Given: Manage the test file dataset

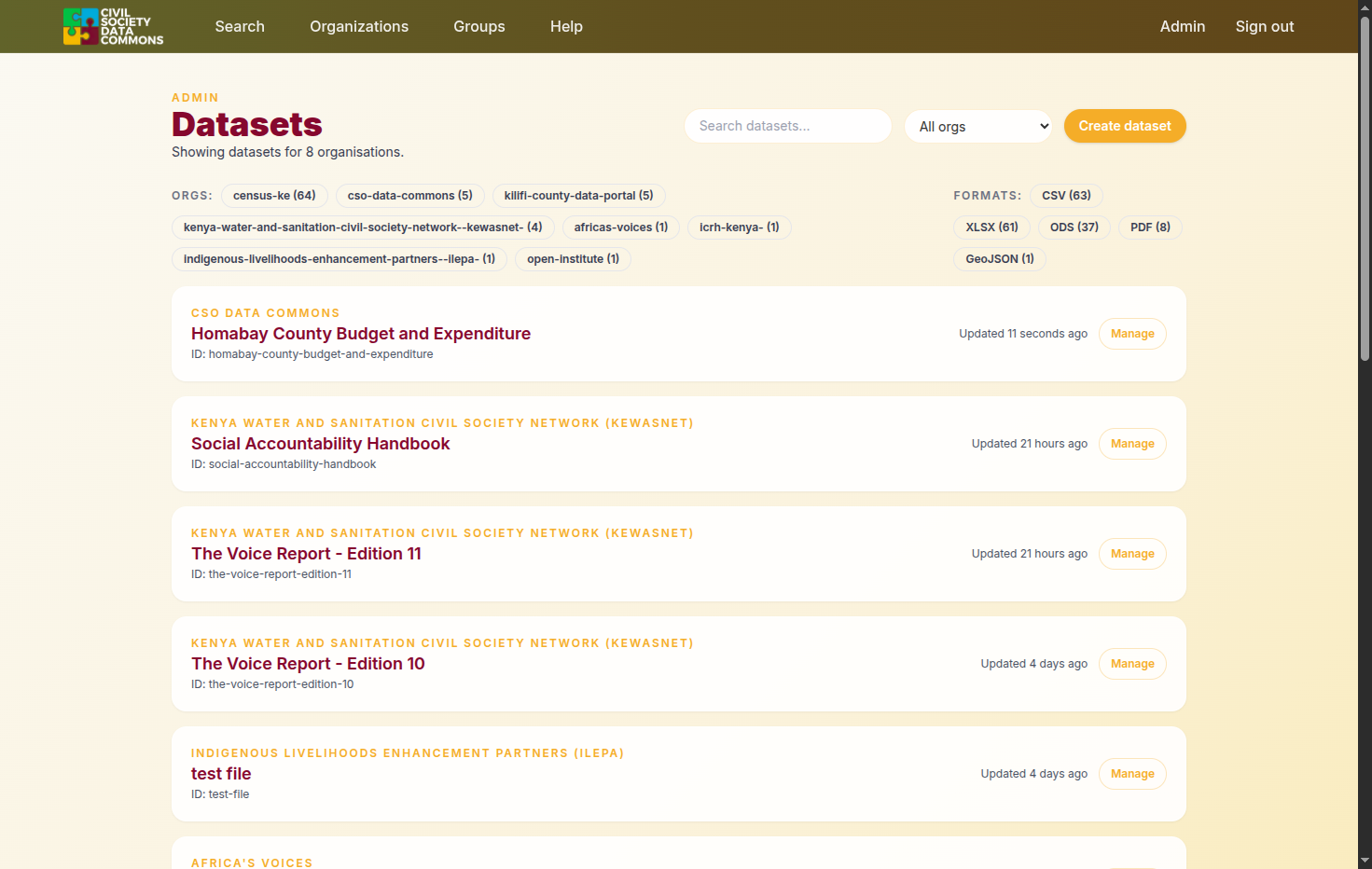Looking at the screenshot, I should click(x=1132, y=774).
